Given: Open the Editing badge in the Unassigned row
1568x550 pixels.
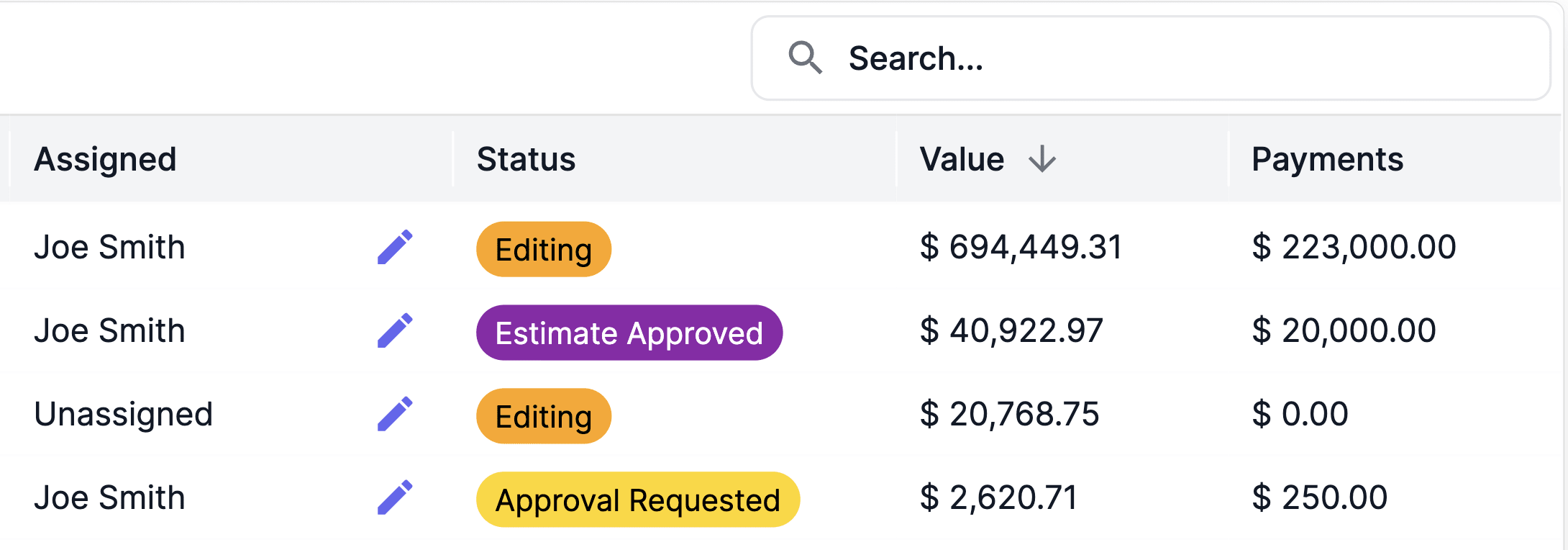Looking at the screenshot, I should pos(544,417).
